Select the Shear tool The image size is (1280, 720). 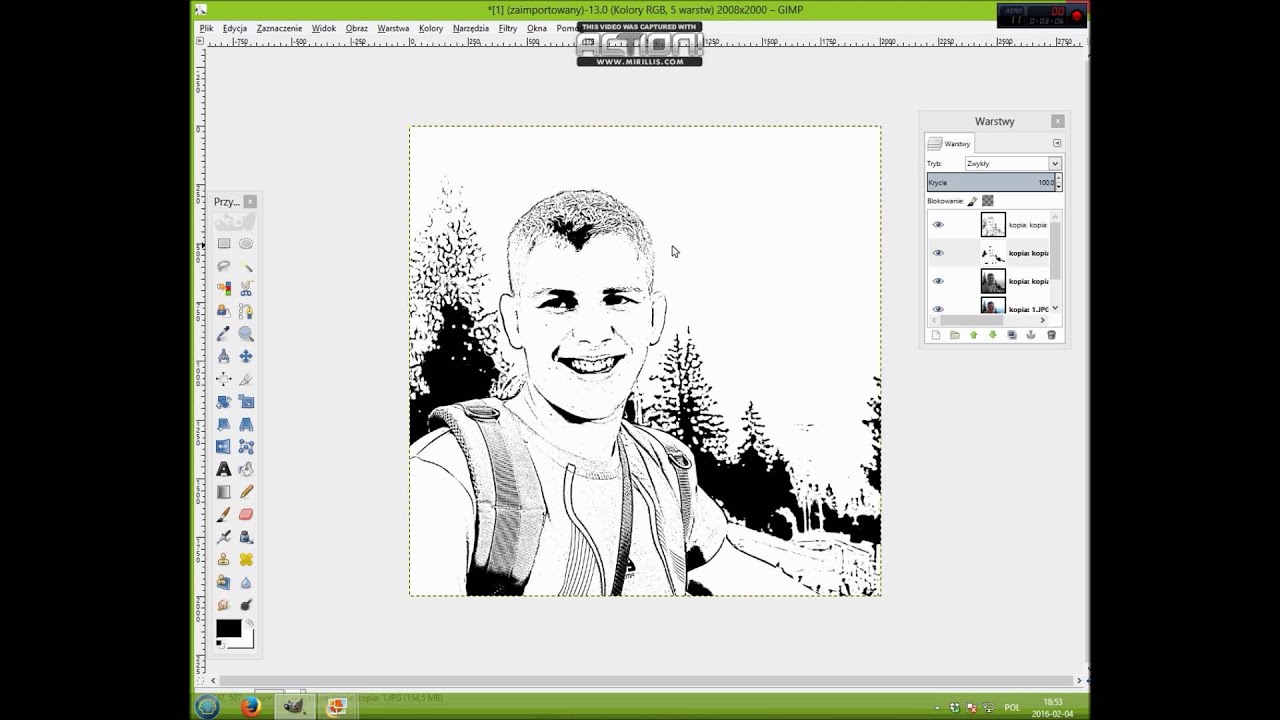(x=224, y=424)
